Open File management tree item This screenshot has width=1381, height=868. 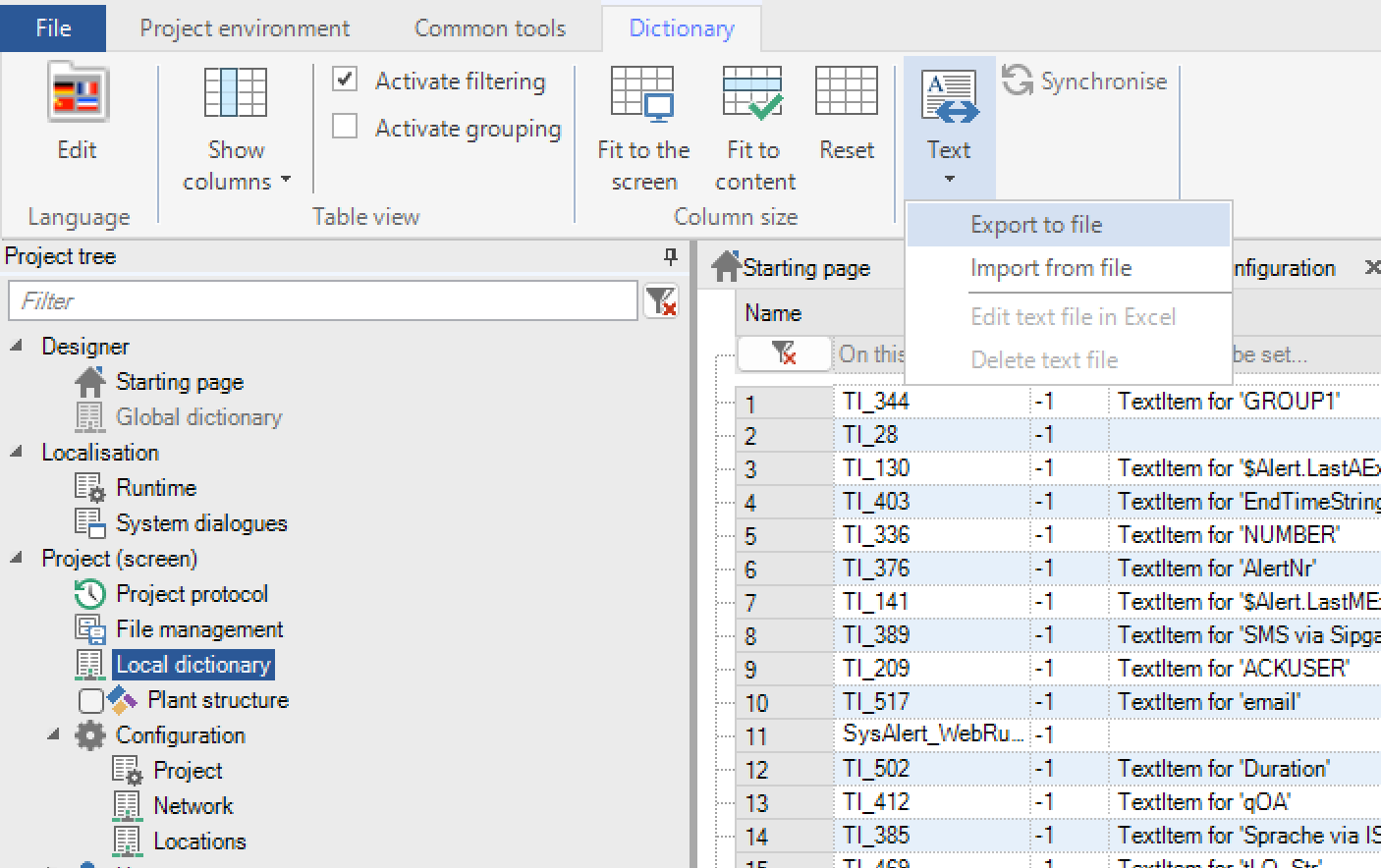point(199,629)
